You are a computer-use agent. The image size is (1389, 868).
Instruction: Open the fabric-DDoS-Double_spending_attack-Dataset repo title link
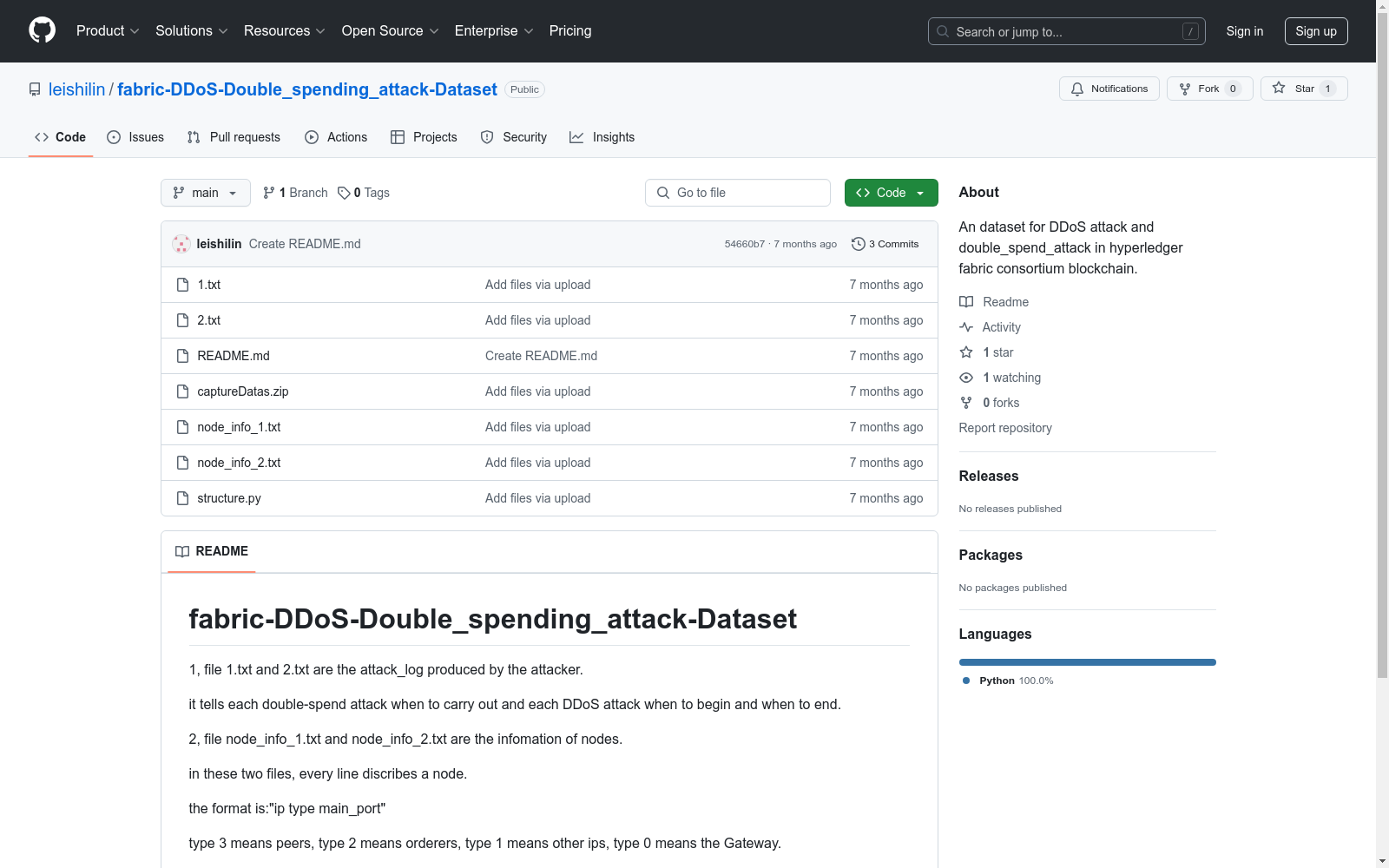pyautogui.click(x=307, y=89)
